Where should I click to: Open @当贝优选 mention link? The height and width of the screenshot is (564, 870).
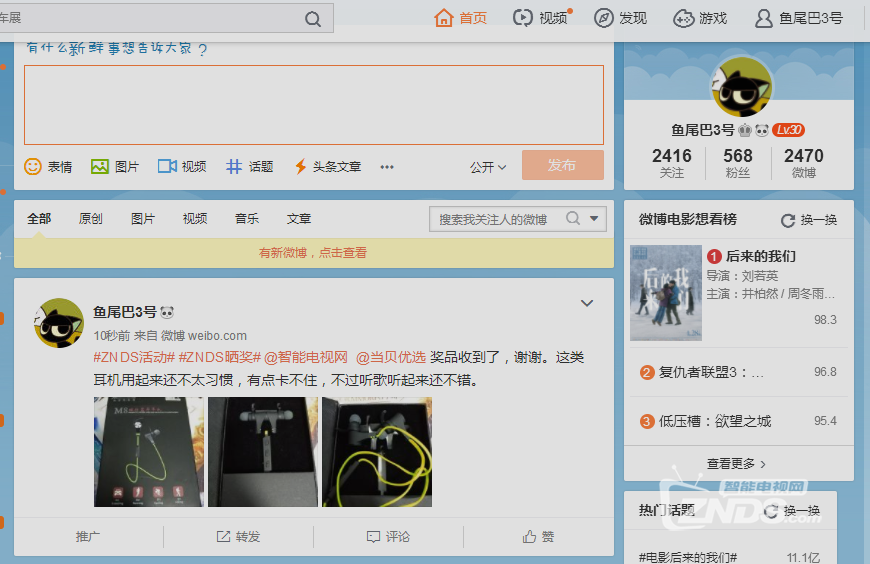tap(391, 357)
